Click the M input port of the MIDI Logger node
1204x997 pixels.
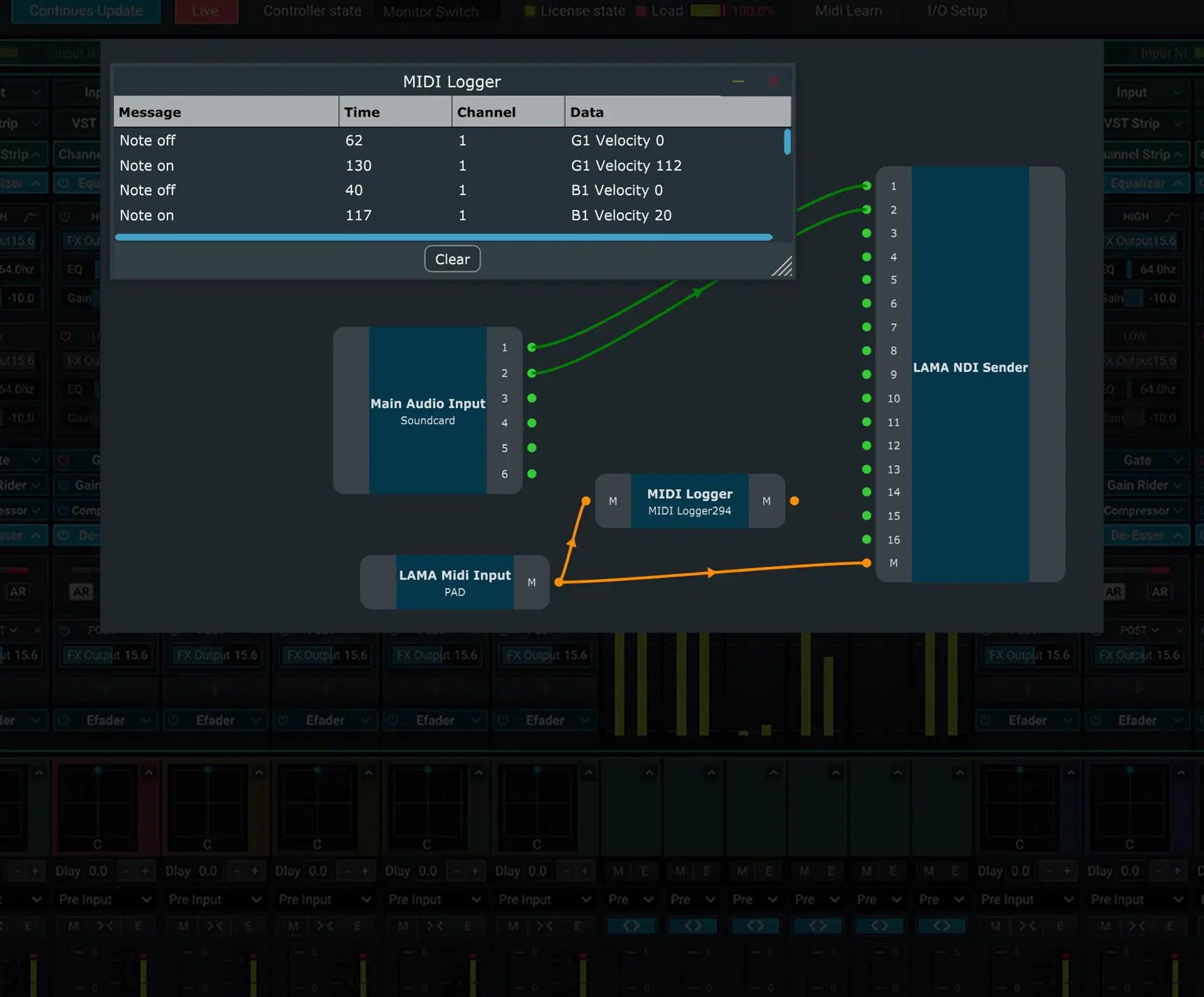click(613, 500)
